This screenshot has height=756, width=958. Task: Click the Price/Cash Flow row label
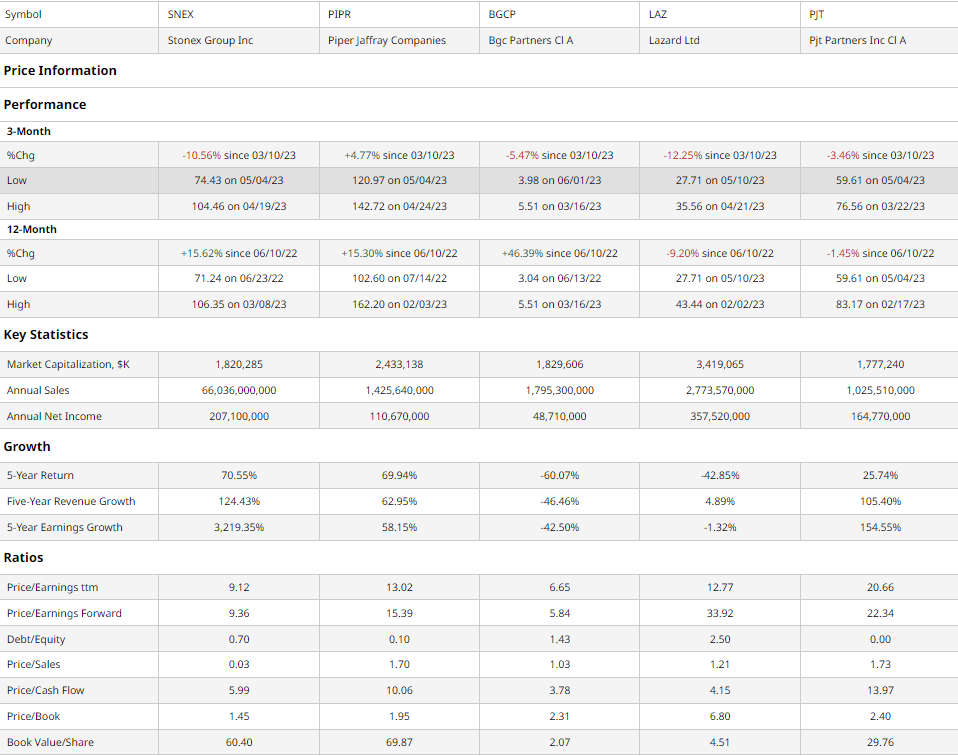(x=46, y=691)
